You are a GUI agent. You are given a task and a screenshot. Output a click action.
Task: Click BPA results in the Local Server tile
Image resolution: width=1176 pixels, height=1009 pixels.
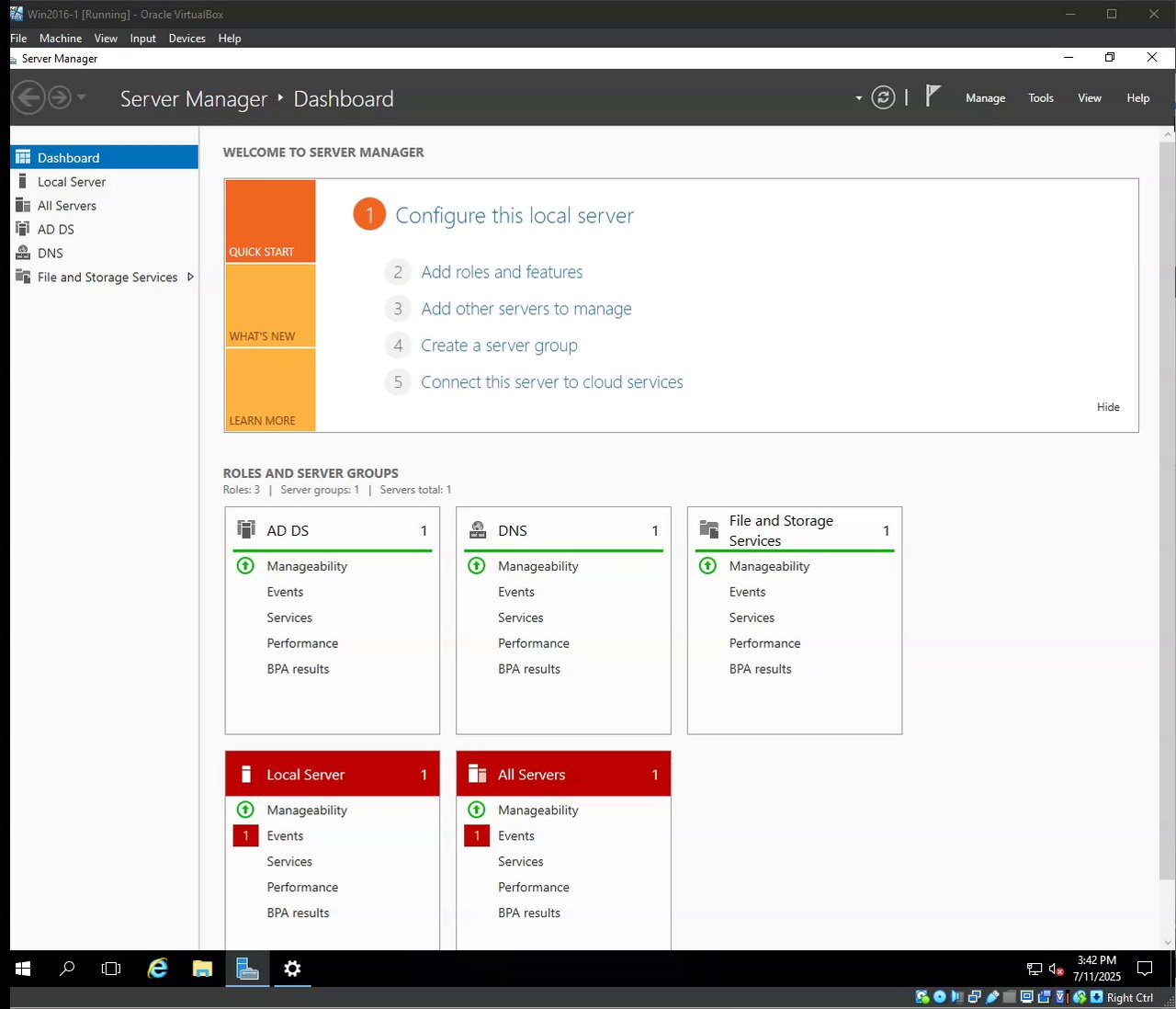pyautogui.click(x=298, y=913)
